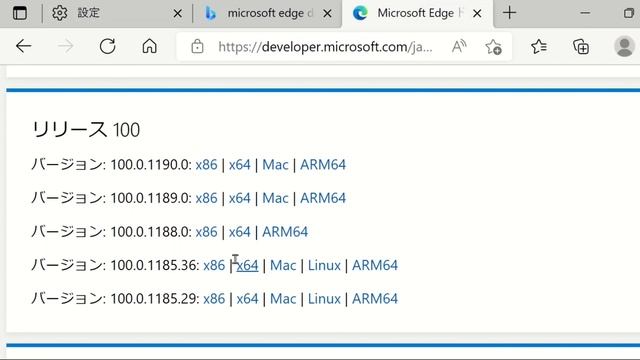Download ARM64 for version 100.0.1189.0
The width and height of the screenshot is (640, 360).
323,198
